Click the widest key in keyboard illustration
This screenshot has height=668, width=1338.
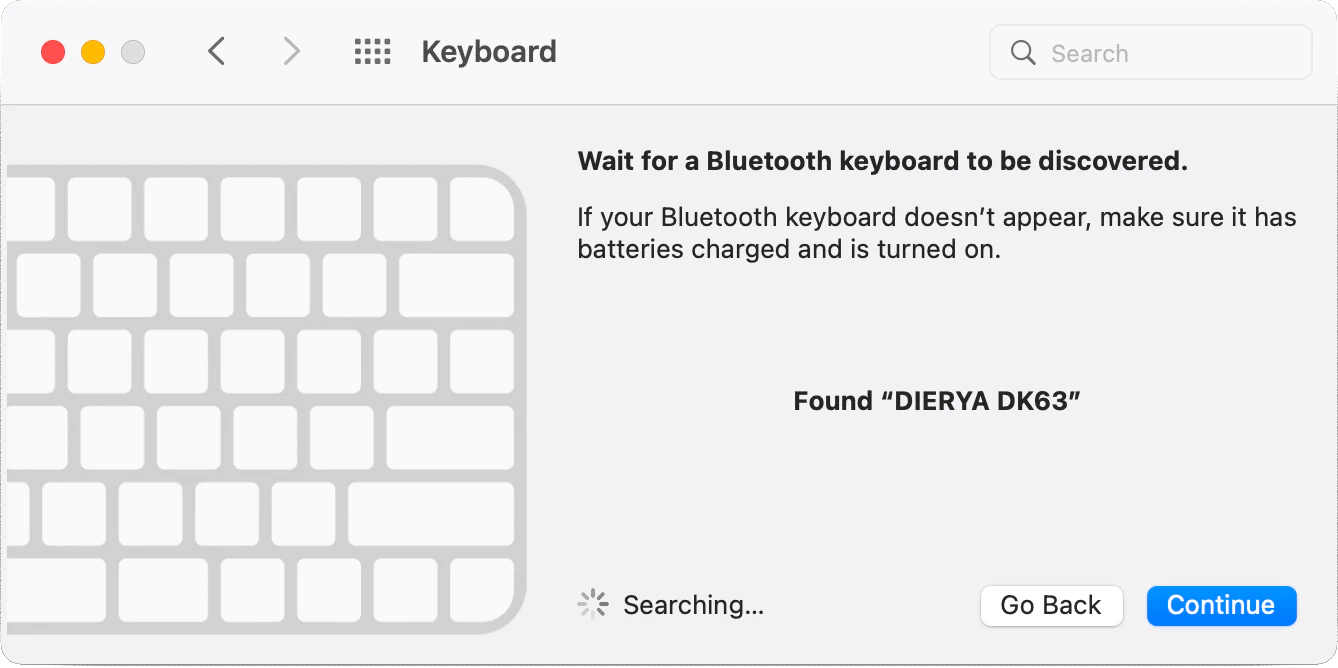(431, 514)
